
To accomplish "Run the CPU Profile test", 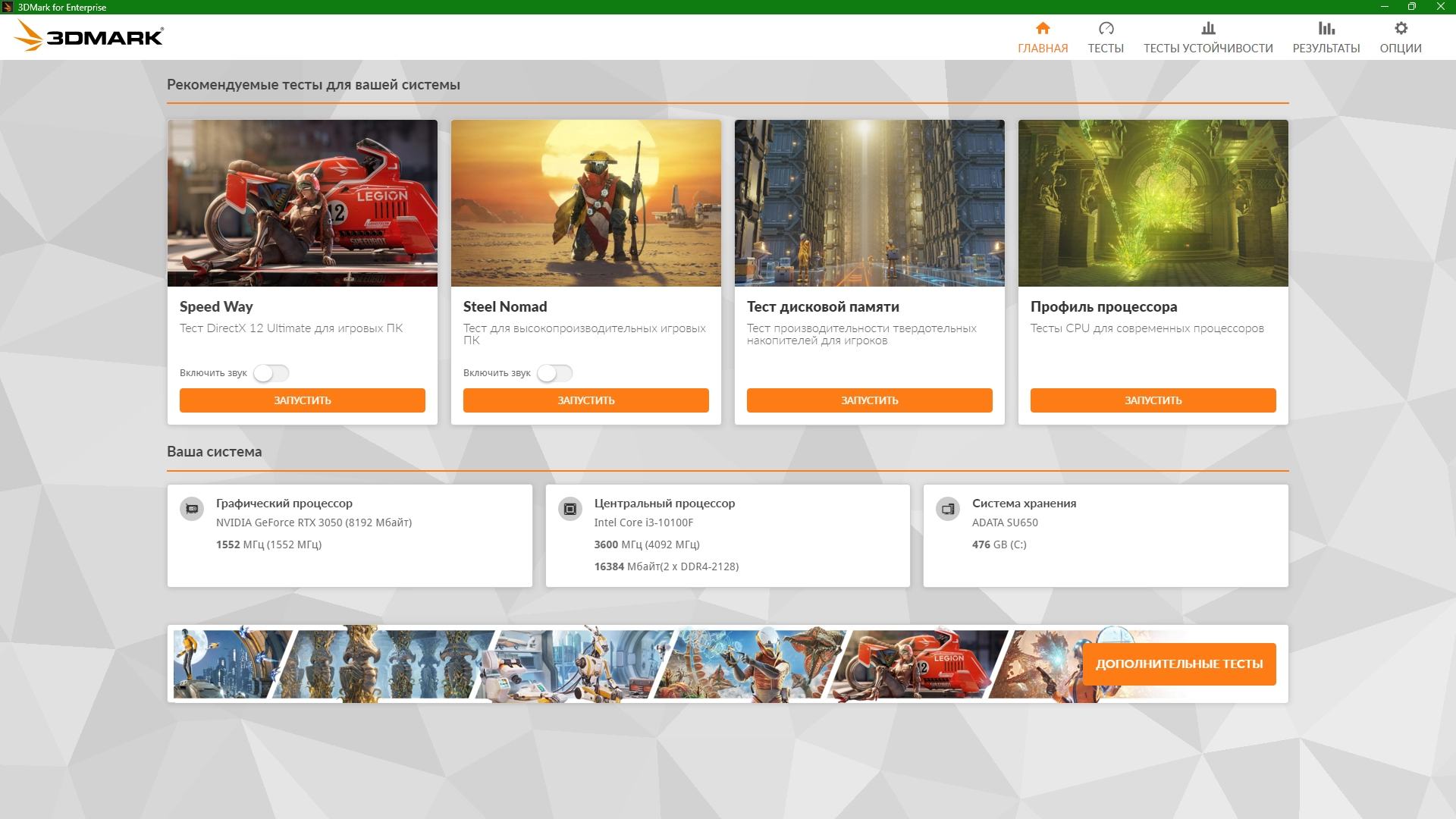I will click(x=1153, y=400).
